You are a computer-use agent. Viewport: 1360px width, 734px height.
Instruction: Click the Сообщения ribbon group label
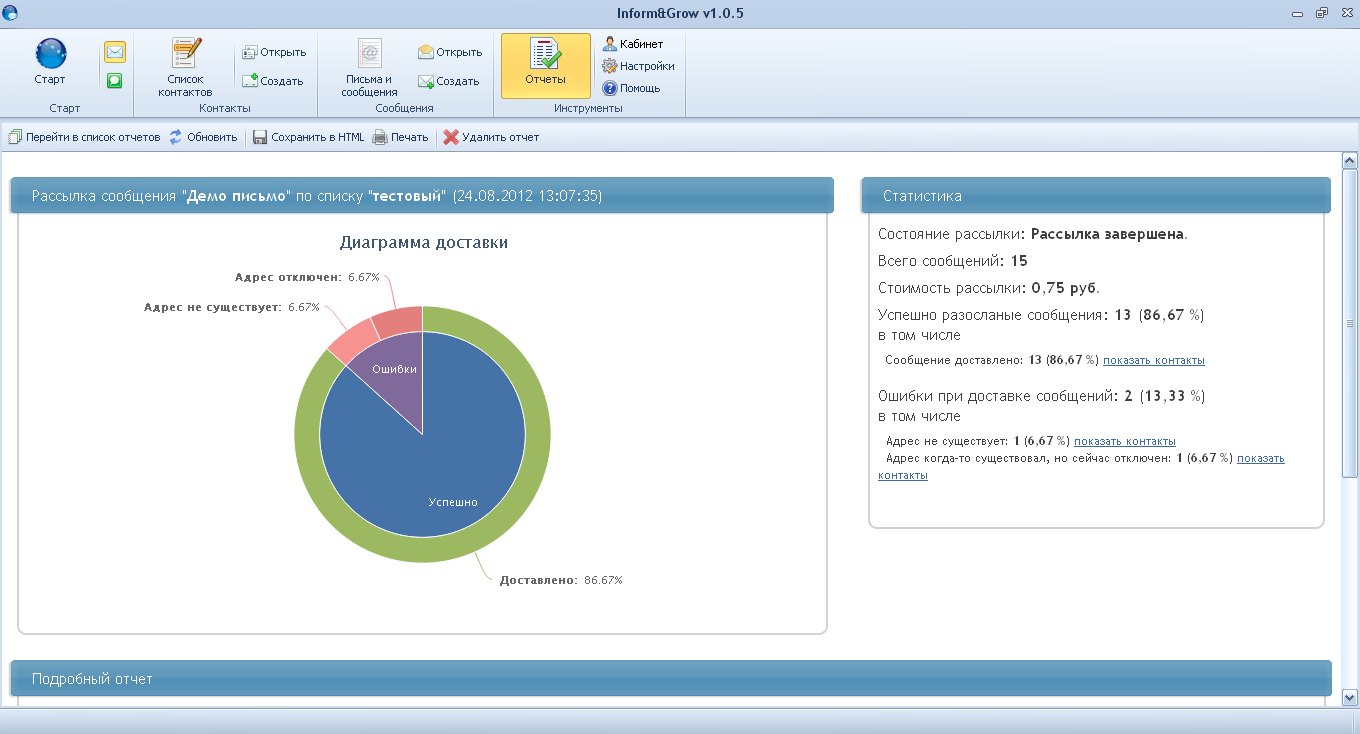click(404, 108)
